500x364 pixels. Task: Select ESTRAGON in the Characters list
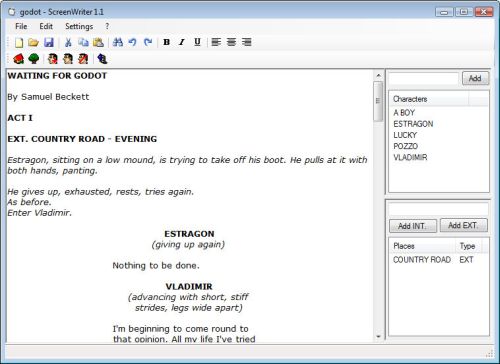click(x=413, y=124)
